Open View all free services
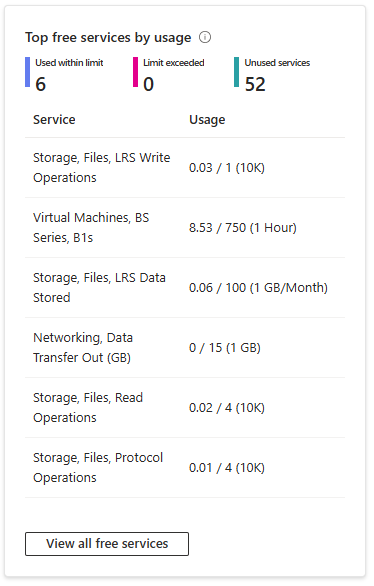Image resolution: width=374 pixels, height=586 pixels. [x=107, y=544]
